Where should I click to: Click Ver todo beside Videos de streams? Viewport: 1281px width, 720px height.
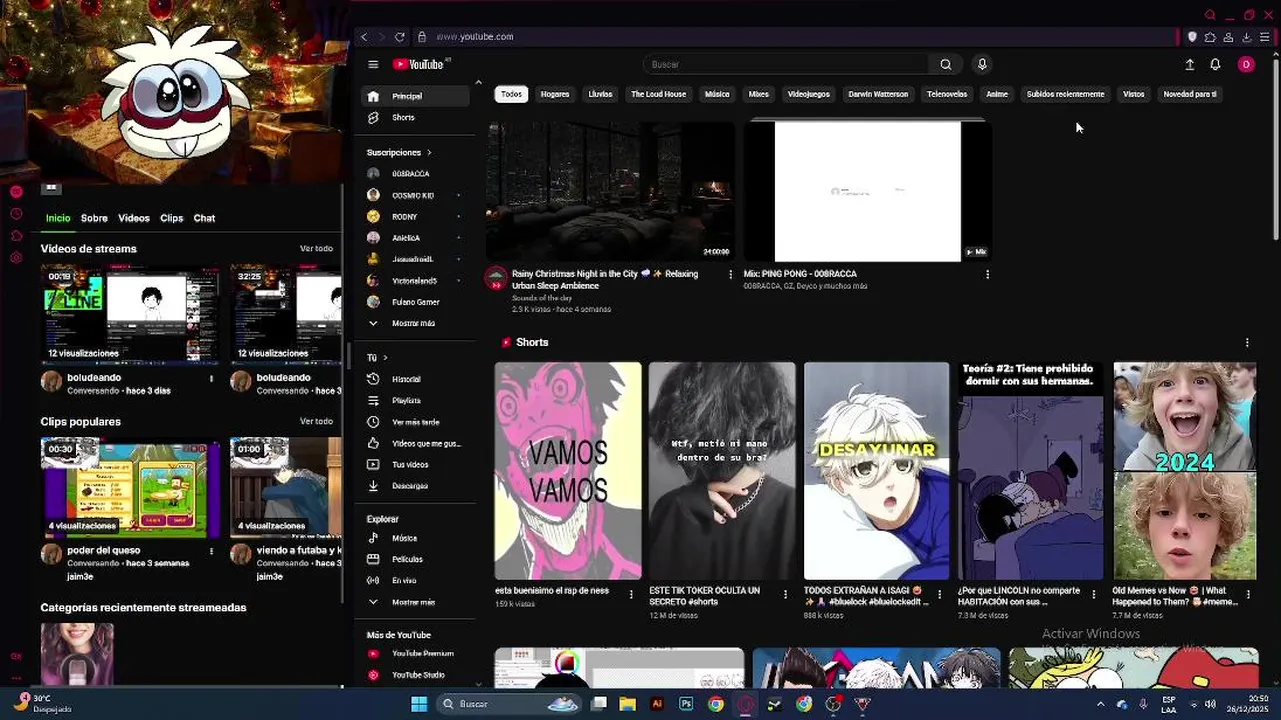coord(316,249)
